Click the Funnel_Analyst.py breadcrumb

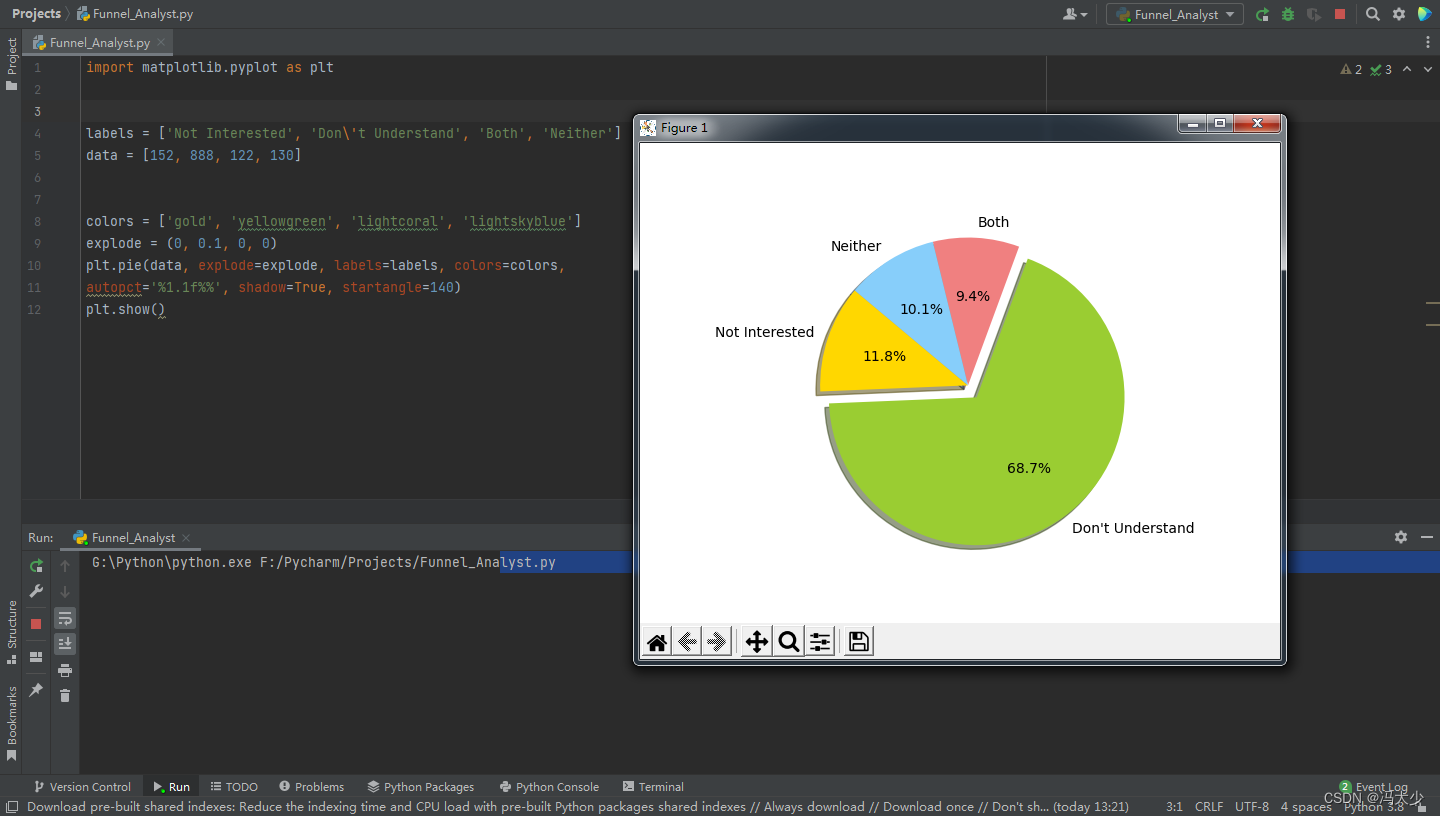tap(135, 14)
